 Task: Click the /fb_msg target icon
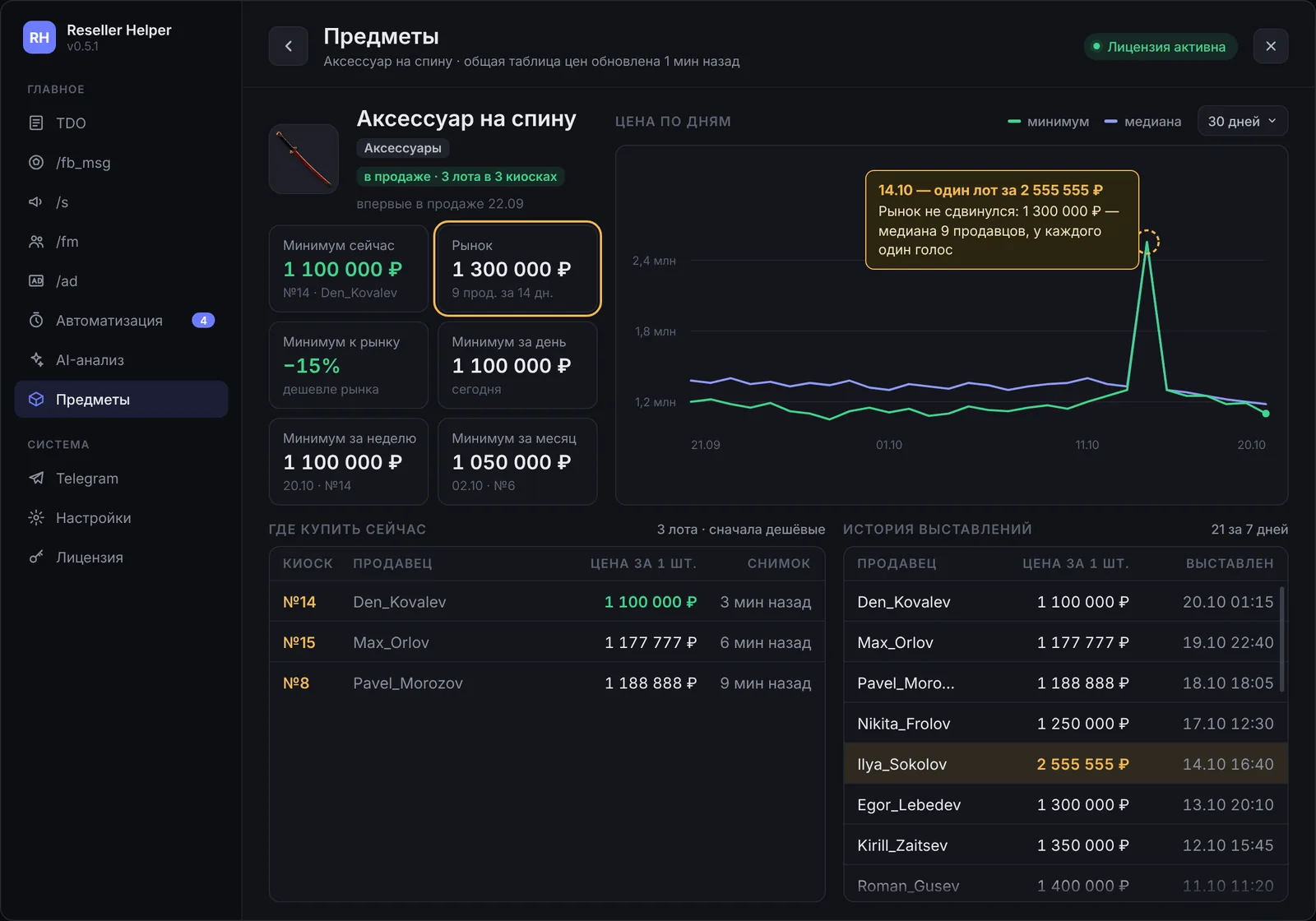(36, 163)
